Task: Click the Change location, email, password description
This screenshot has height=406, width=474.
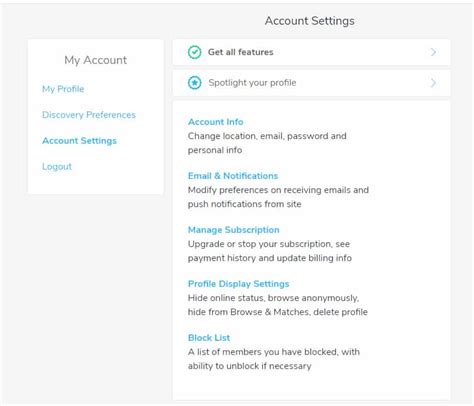Action: [x=267, y=143]
